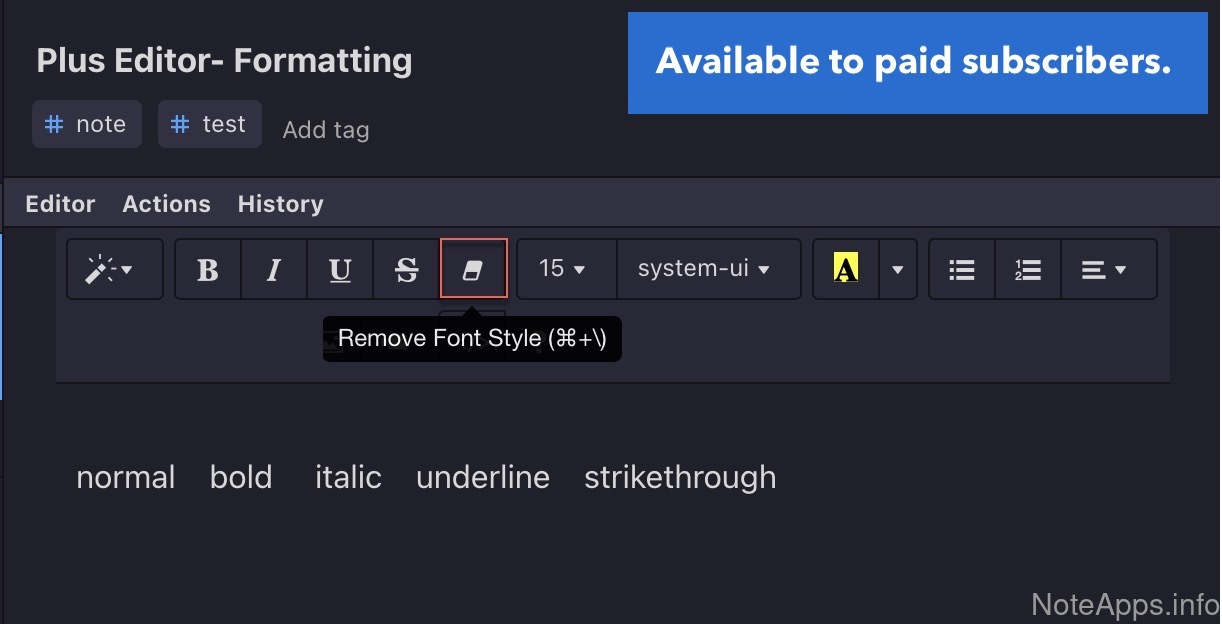The image size is (1222, 624).
Task: Insert an unordered bullet list
Action: [962, 269]
